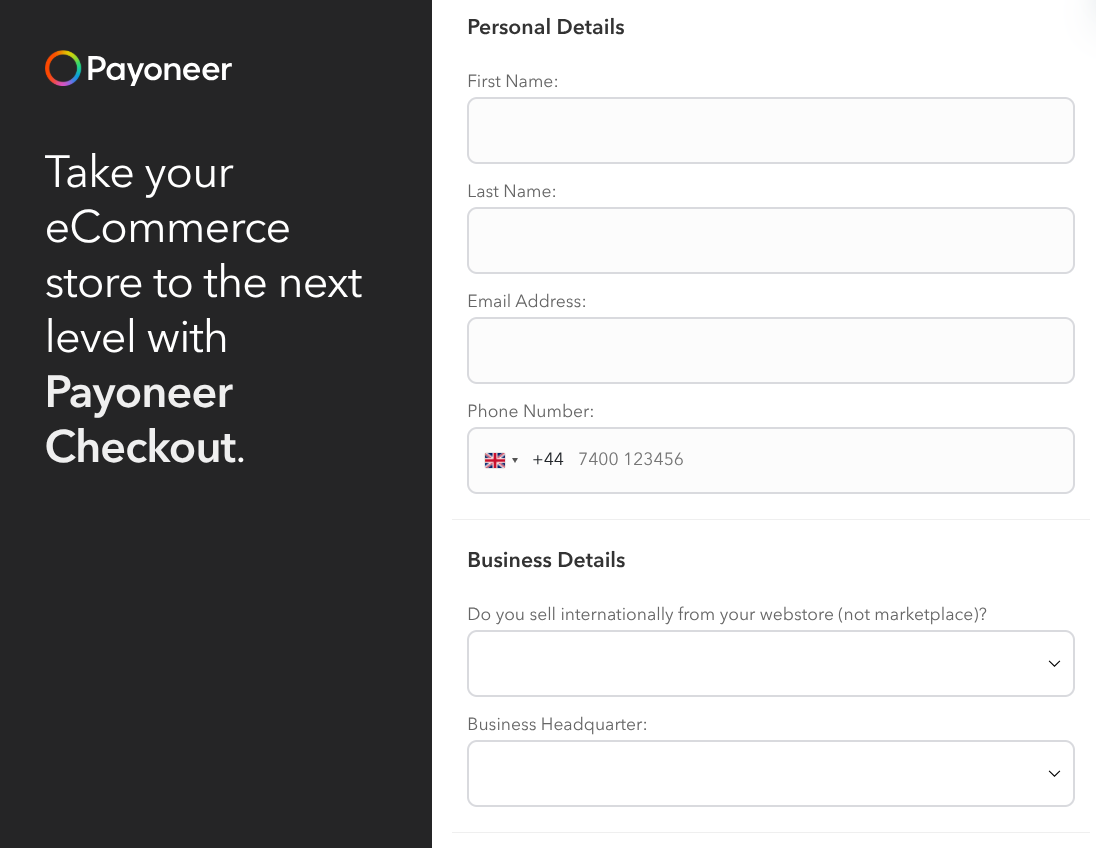Viewport: 1096px width, 848px height.
Task: Click chevron in sell internationally dropdown
Action: (x=1054, y=663)
